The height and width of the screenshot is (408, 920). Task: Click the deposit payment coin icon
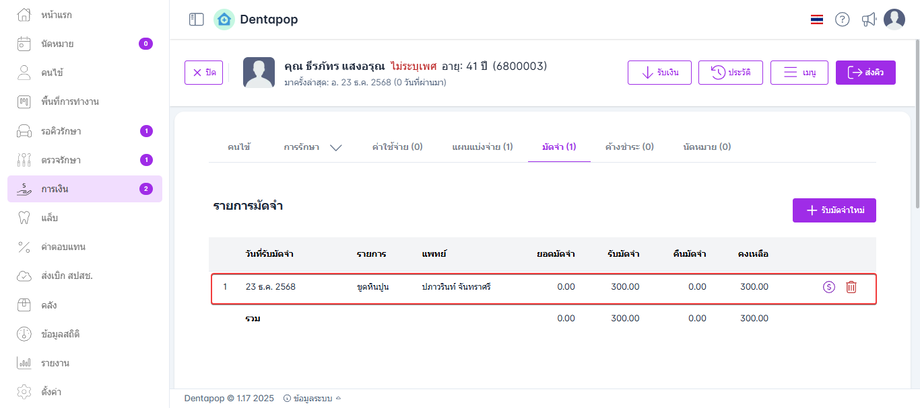(x=828, y=287)
